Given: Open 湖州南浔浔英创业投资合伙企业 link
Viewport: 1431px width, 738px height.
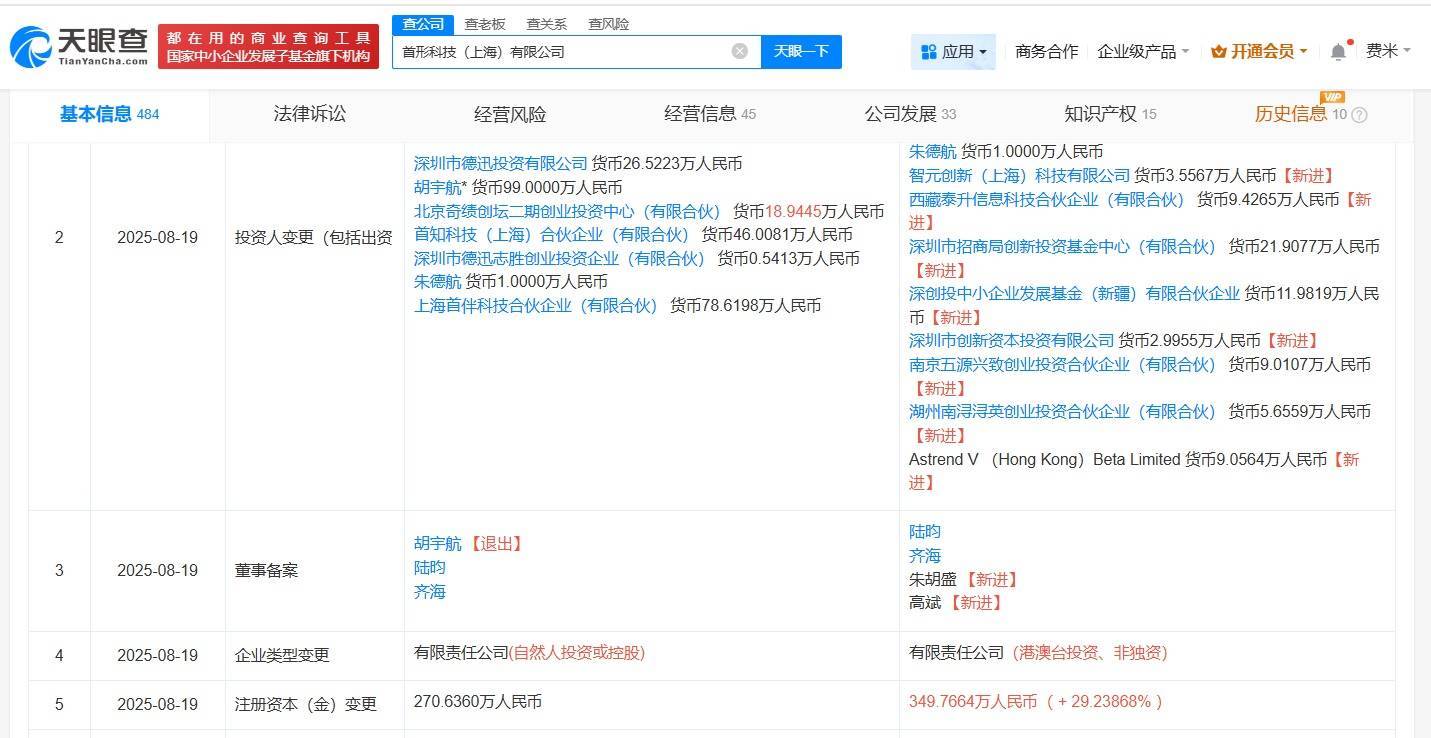Looking at the screenshot, I should 1063,412.
